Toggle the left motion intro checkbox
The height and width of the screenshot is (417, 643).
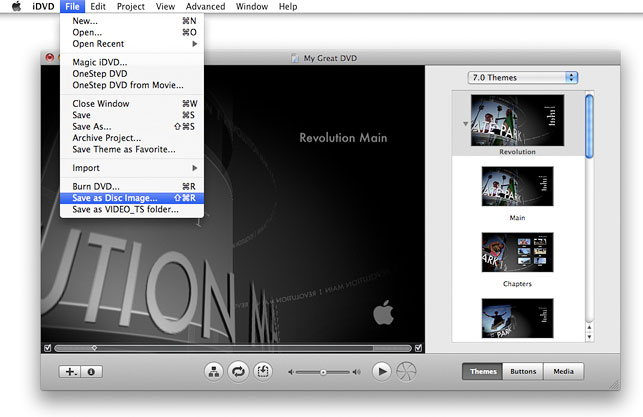pyautogui.click(x=48, y=348)
